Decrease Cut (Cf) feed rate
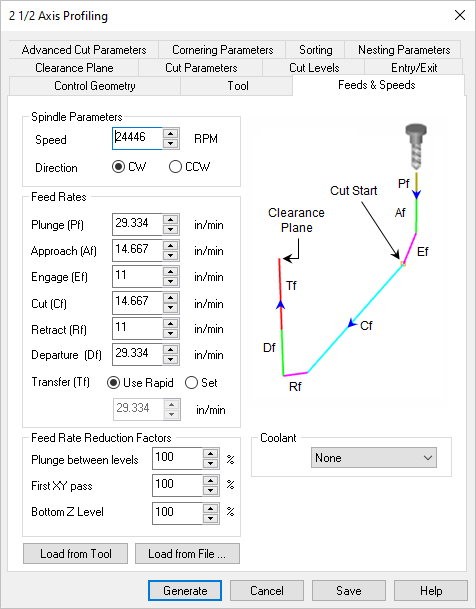 [x=170, y=308]
